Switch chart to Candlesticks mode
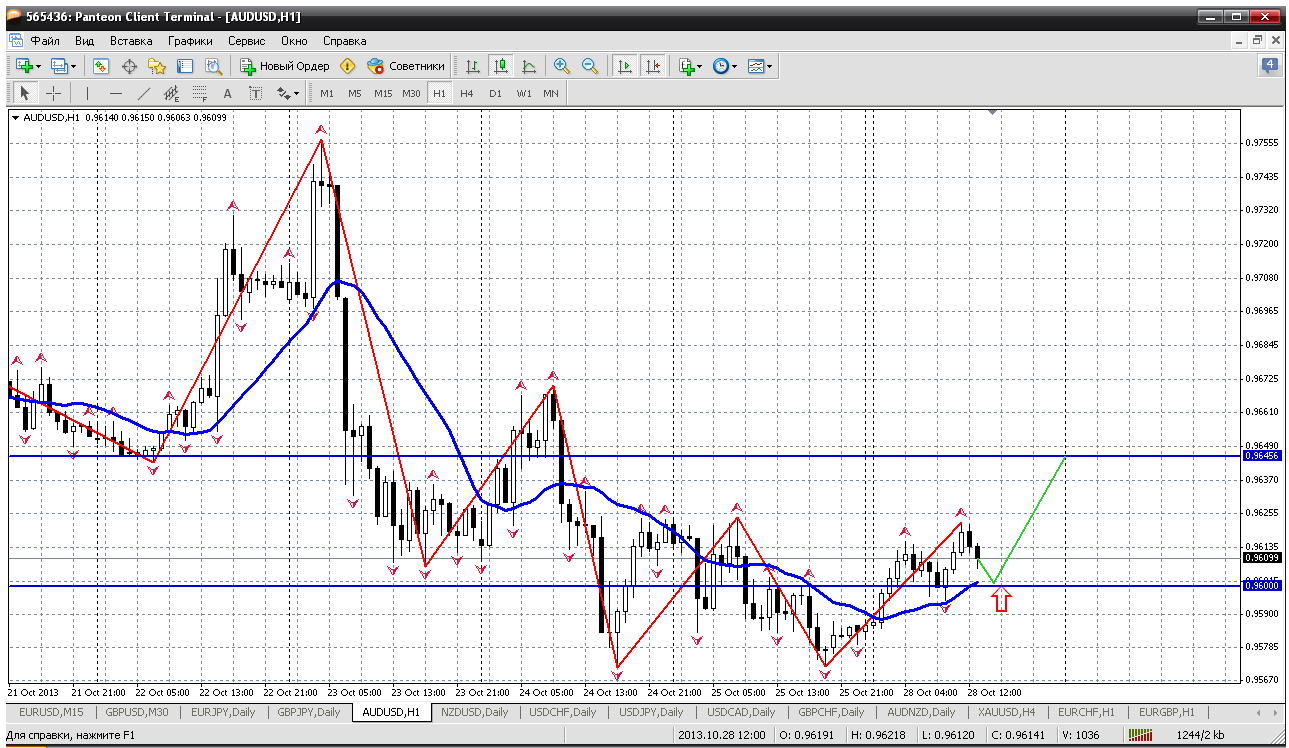 (x=501, y=66)
